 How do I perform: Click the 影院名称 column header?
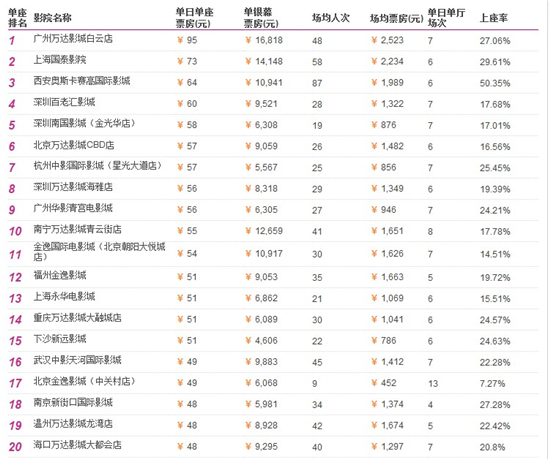click(53, 18)
